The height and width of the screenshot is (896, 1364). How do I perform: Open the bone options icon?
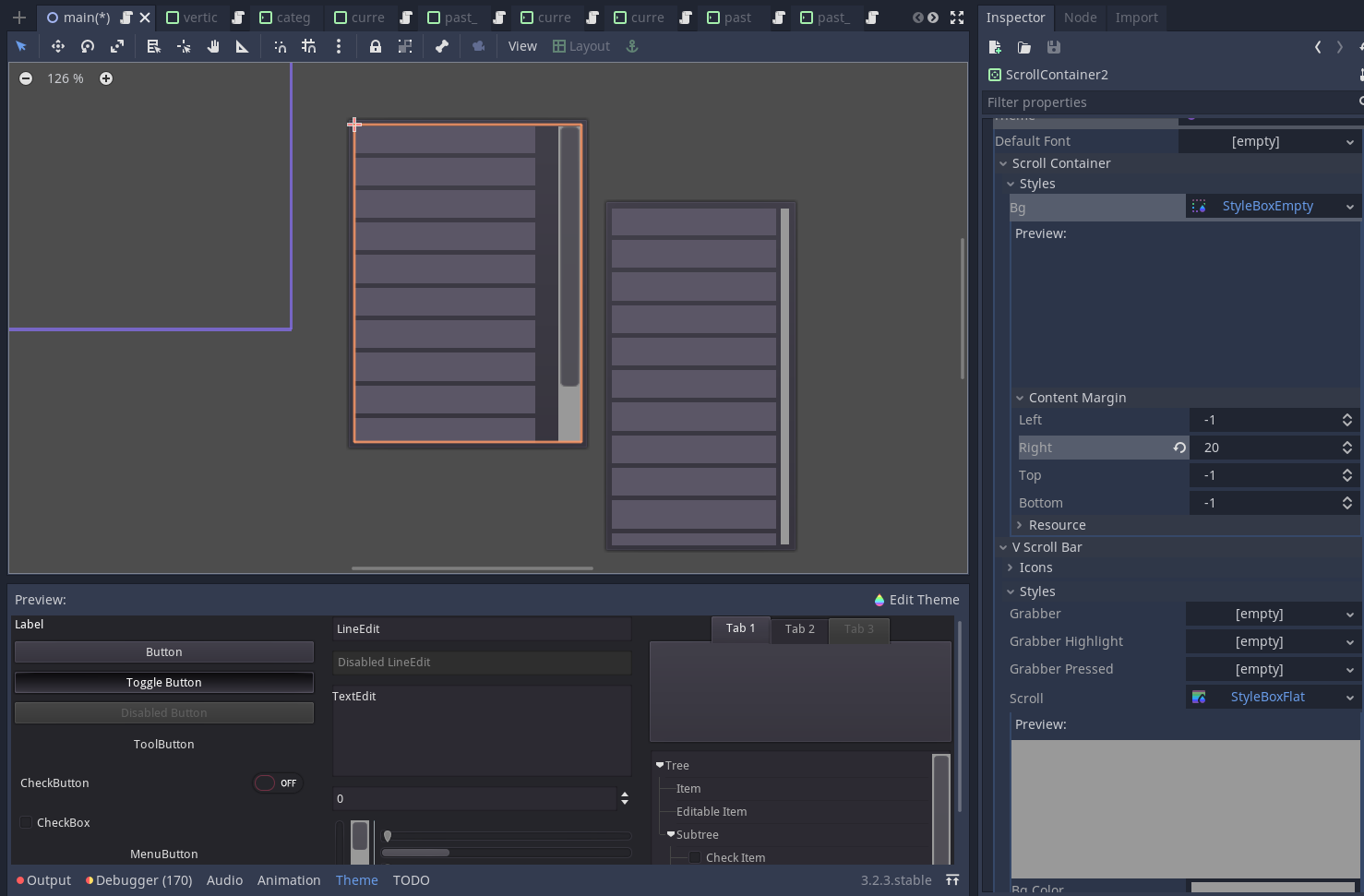point(442,46)
